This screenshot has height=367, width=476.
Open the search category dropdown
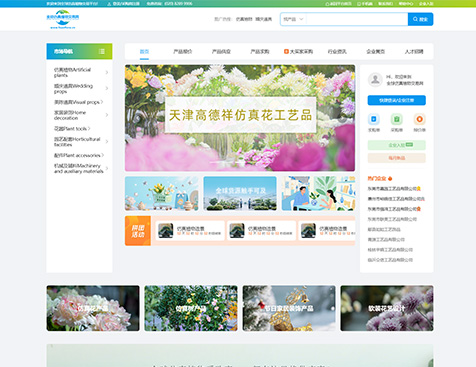click(x=293, y=19)
